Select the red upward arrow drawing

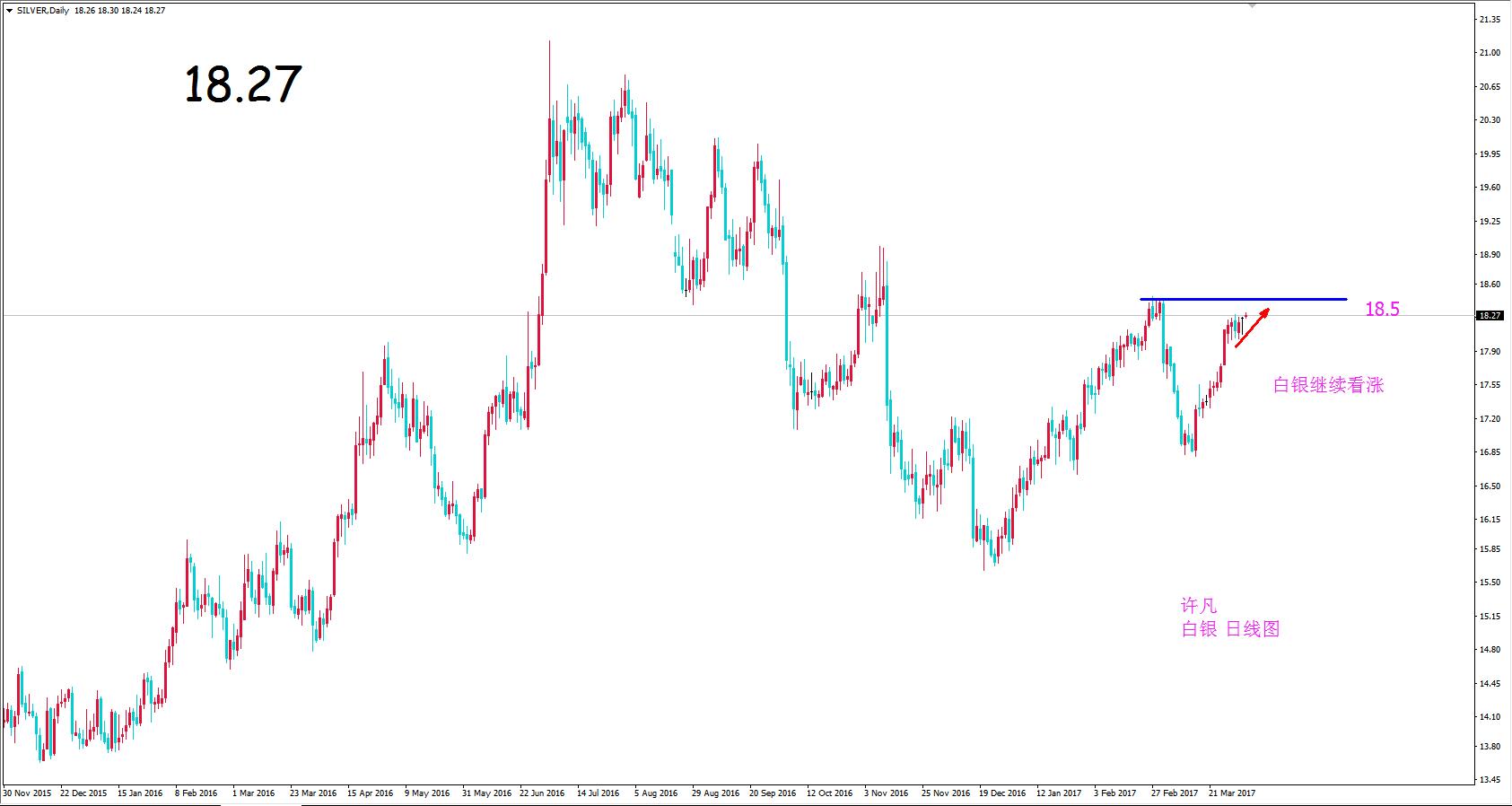tap(1251, 329)
